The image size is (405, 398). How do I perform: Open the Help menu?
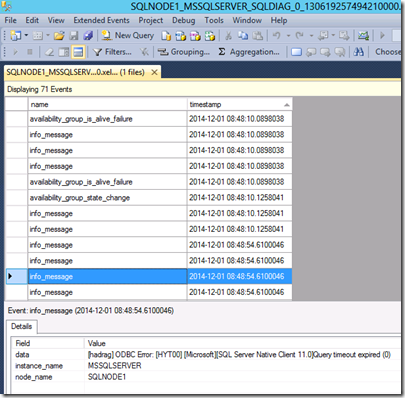click(x=279, y=20)
